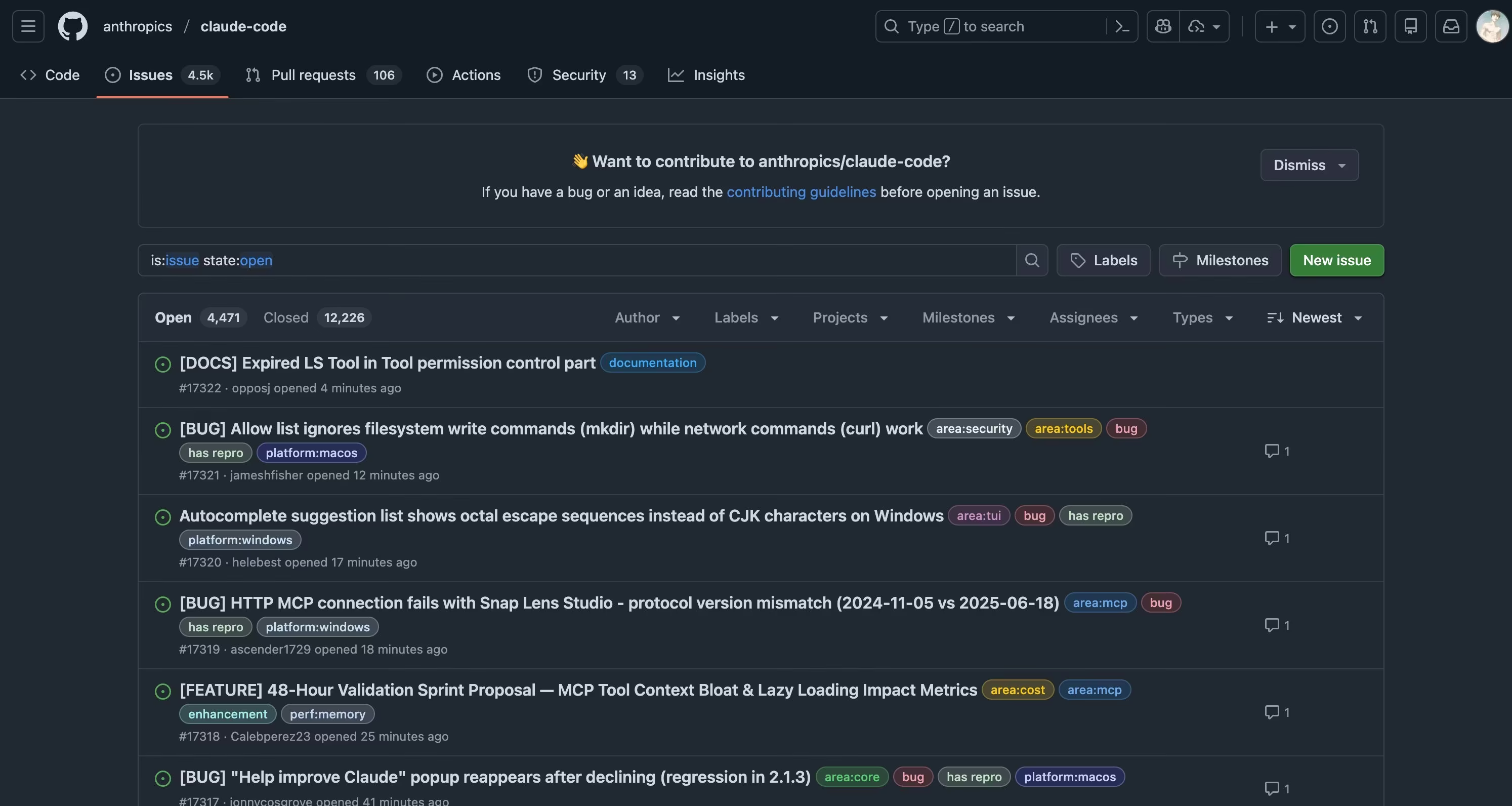Filter by the perf:memory label

(327, 714)
